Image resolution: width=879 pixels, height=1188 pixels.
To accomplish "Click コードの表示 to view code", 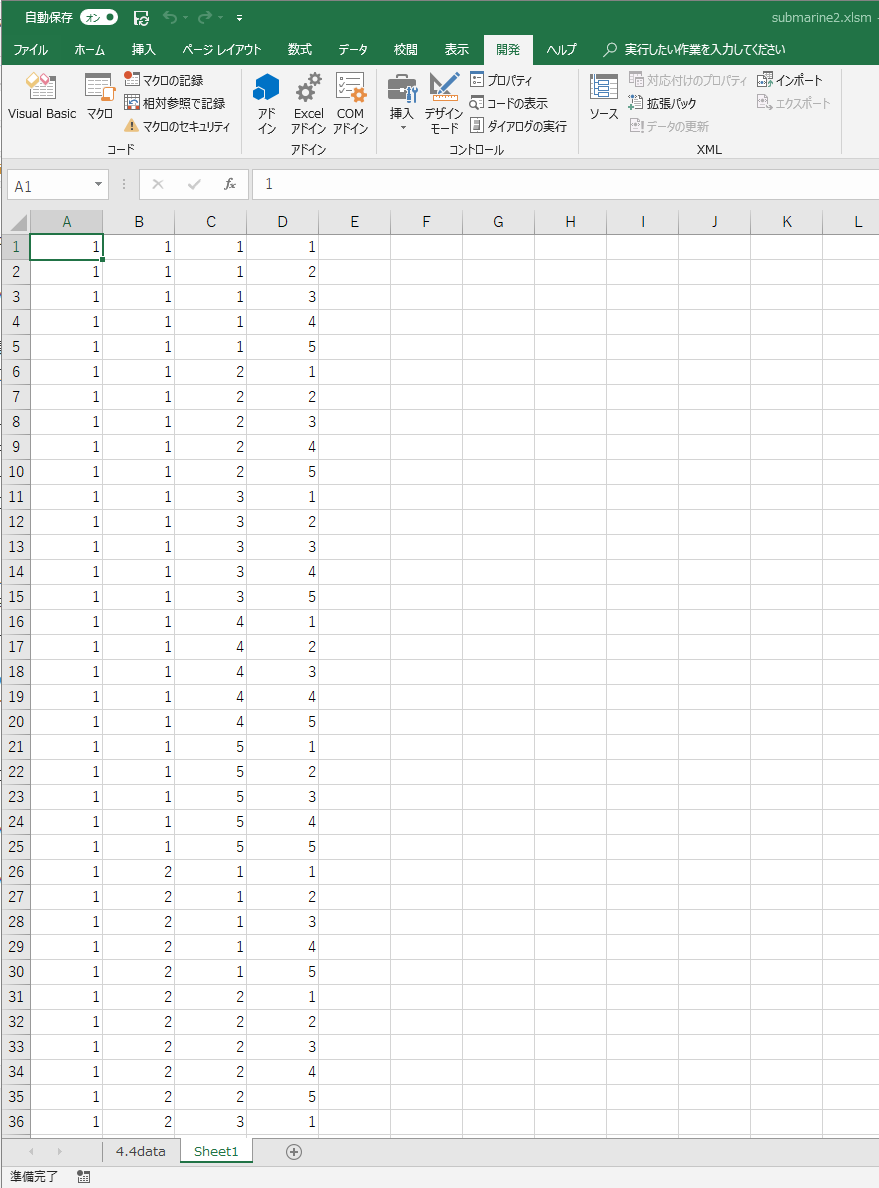I will (509, 103).
